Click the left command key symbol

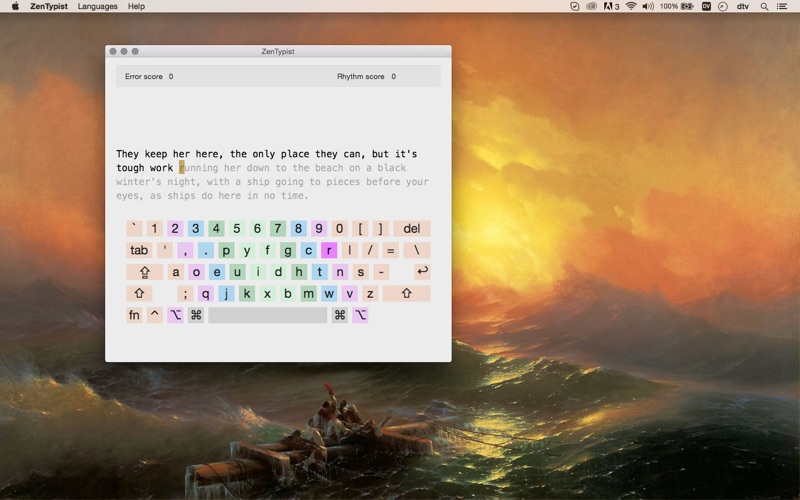click(x=196, y=315)
